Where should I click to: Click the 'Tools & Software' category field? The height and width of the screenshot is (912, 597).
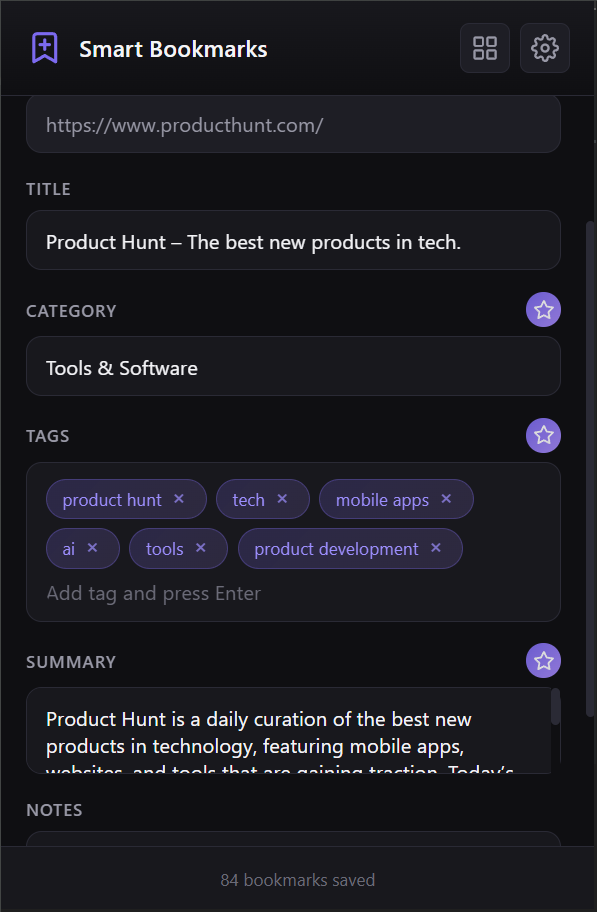(x=293, y=367)
